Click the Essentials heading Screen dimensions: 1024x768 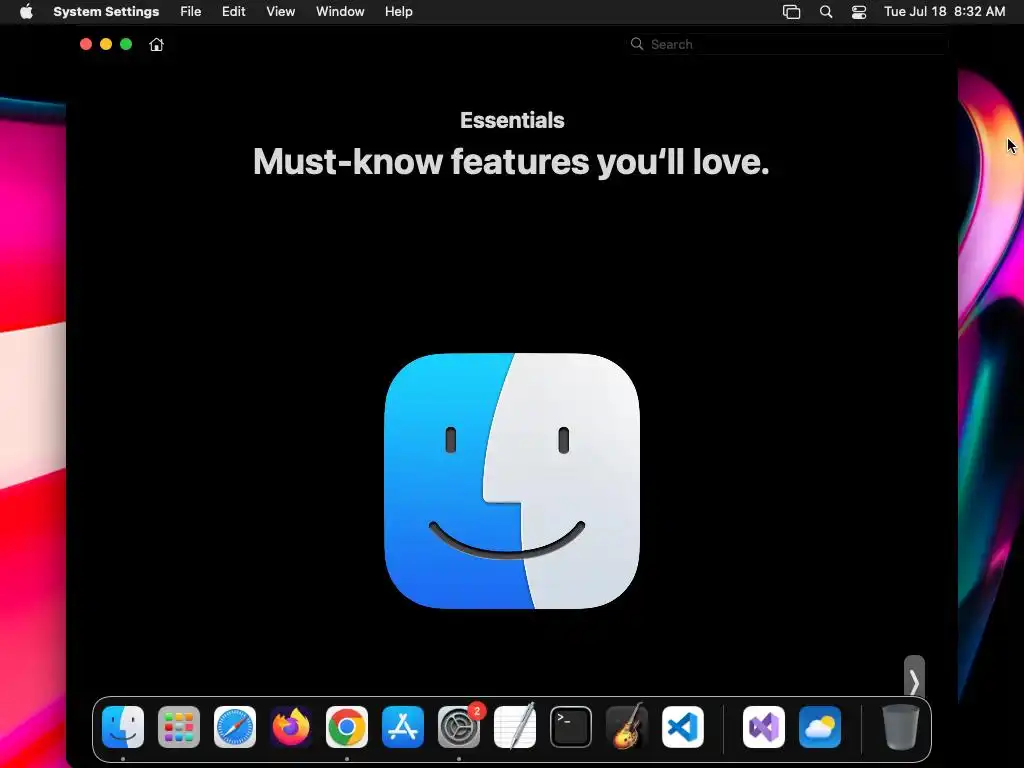pos(512,120)
